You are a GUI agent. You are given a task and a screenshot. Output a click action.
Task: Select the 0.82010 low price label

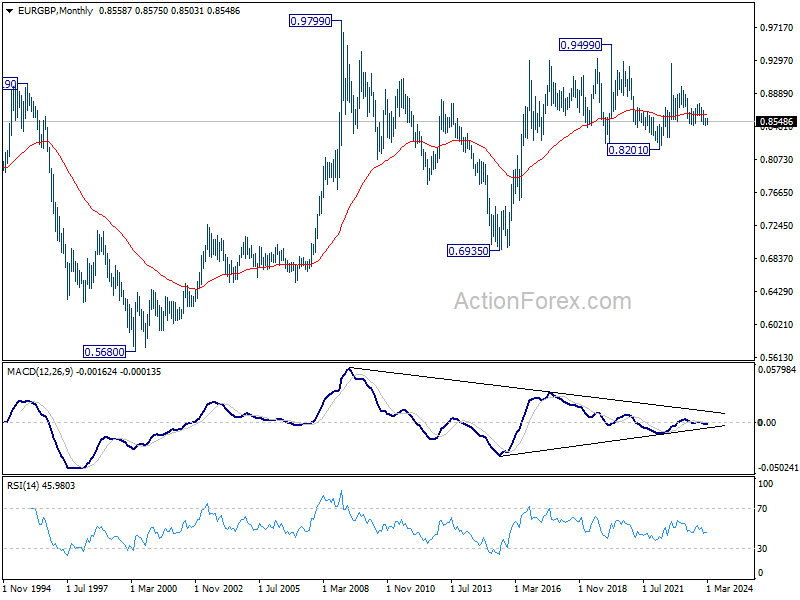629,150
